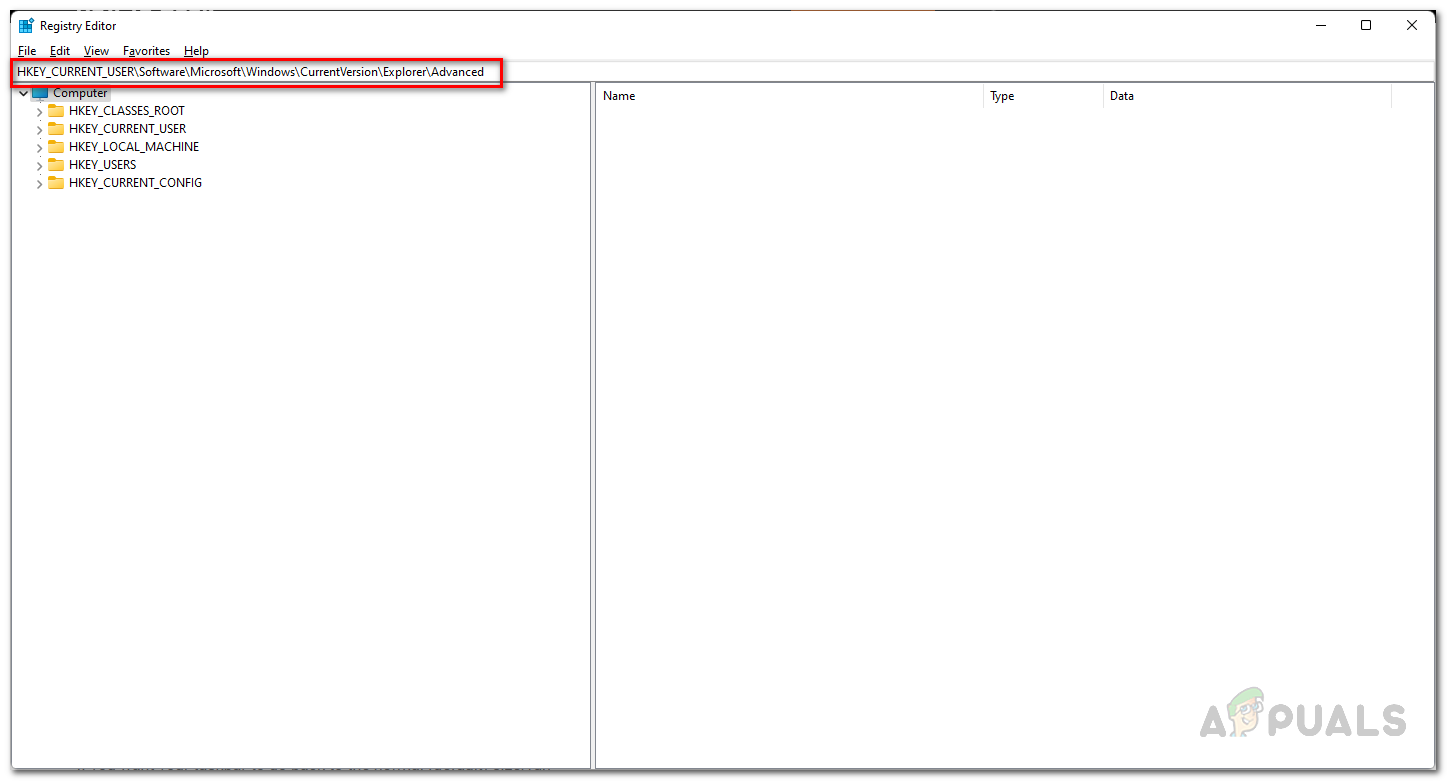Expand the HKEY_LOCAL_MACHINE key
Viewport: 1447px width, 781px height.
[40, 148]
